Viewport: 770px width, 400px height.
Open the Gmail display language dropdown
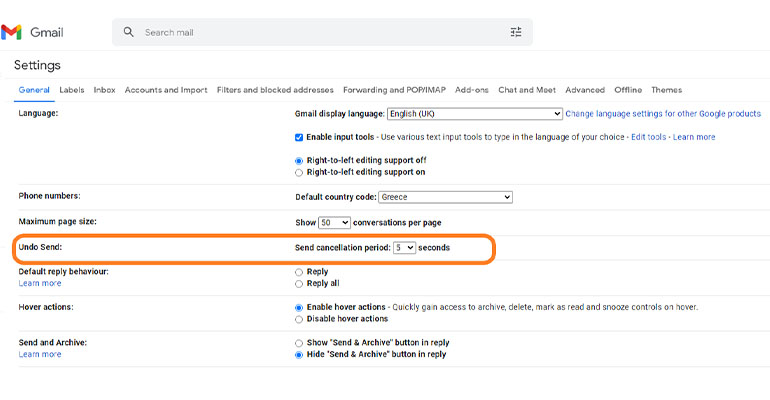click(474, 114)
